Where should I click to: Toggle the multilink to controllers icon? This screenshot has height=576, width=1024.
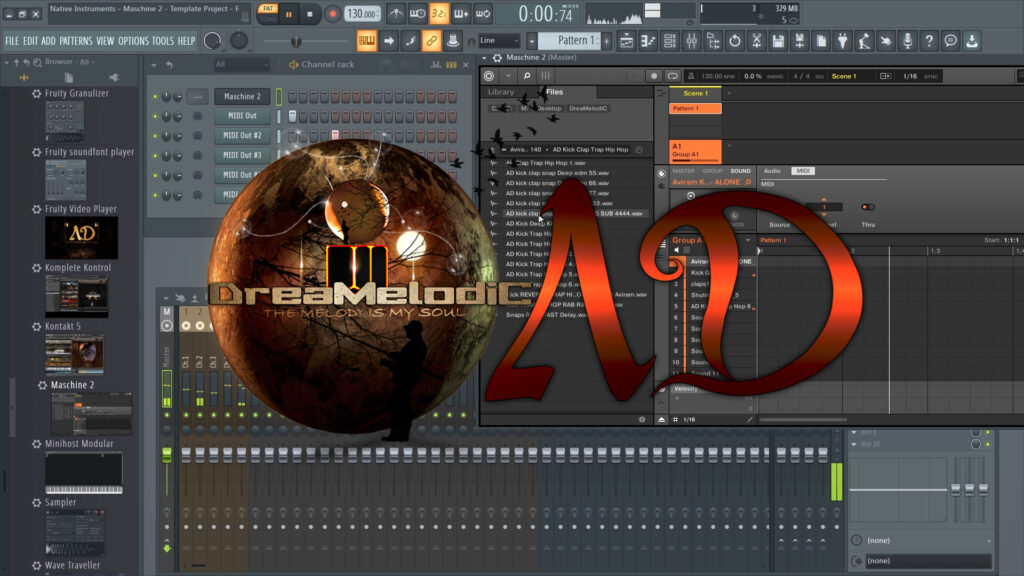[x=431, y=40]
